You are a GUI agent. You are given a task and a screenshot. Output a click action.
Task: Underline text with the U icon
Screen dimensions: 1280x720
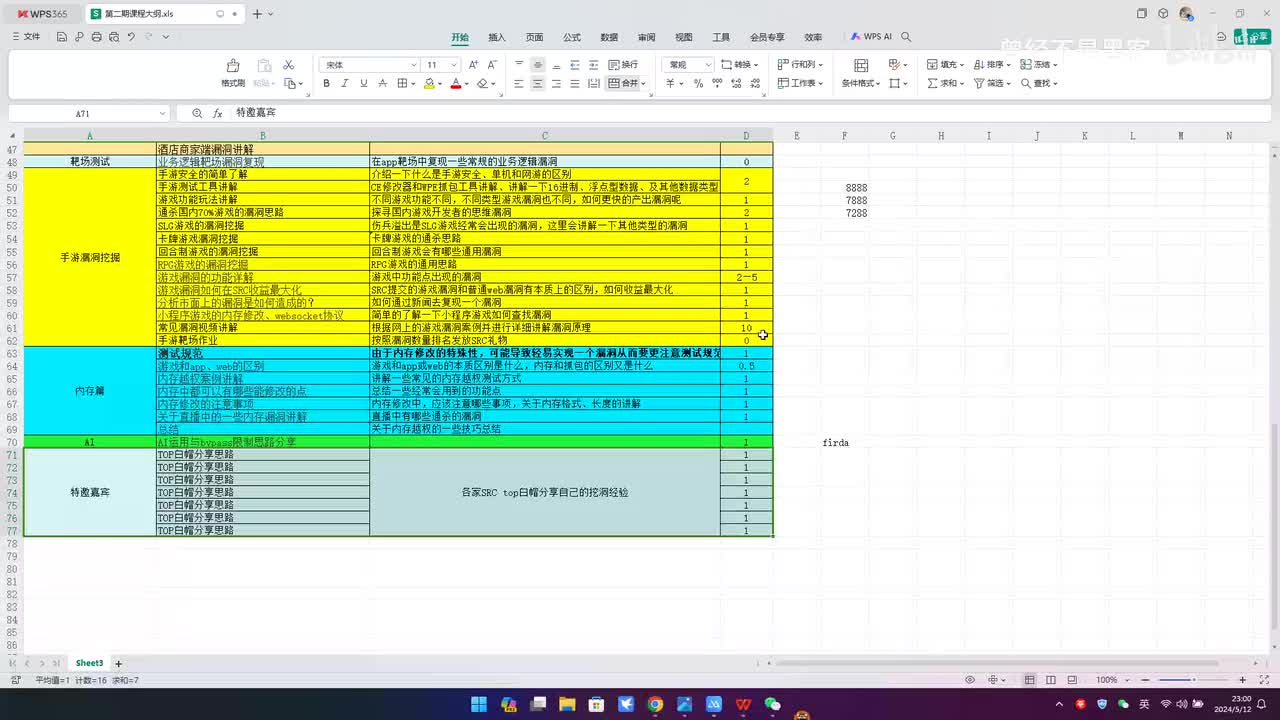point(363,83)
